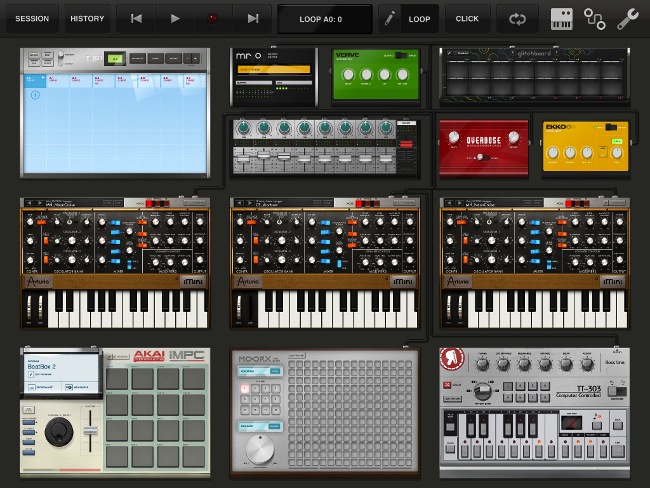Image resolution: width=650 pixels, height=488 pixels.
Task: Open the upper blue display on Moorx
Action: pyautogui.click(x=260, y=371)
